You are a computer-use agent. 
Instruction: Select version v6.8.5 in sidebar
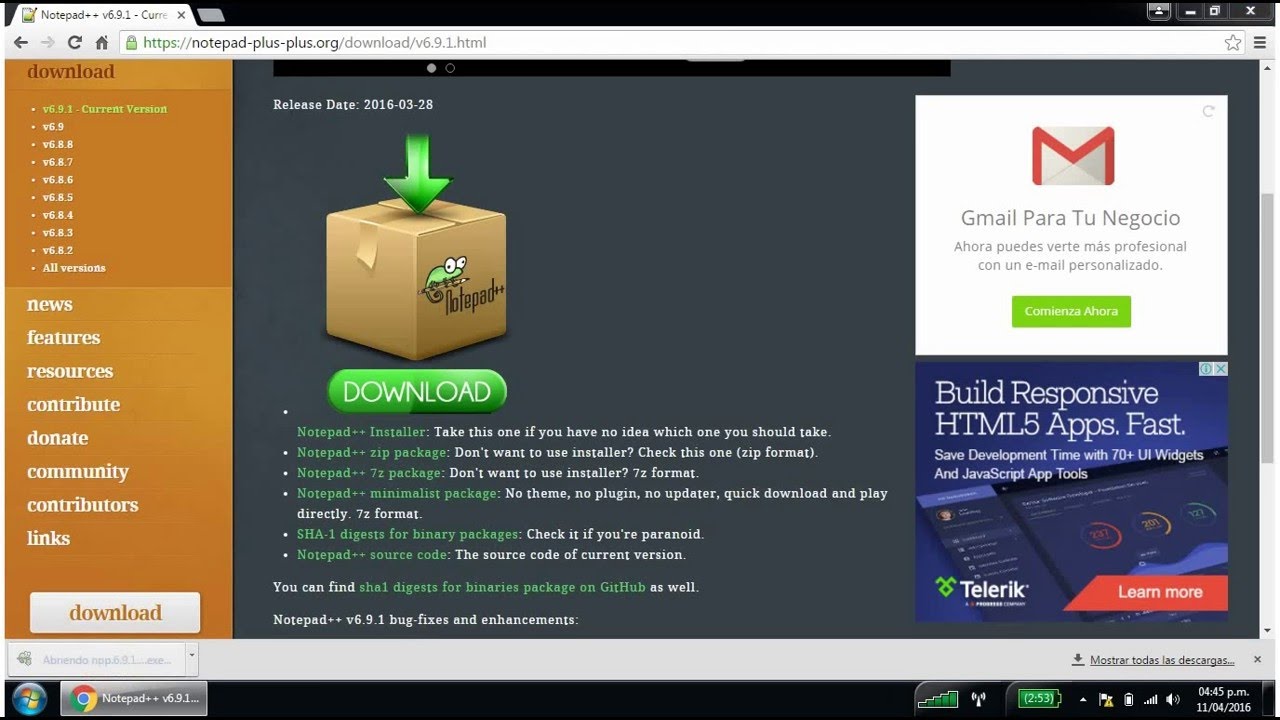pos(57,197)
